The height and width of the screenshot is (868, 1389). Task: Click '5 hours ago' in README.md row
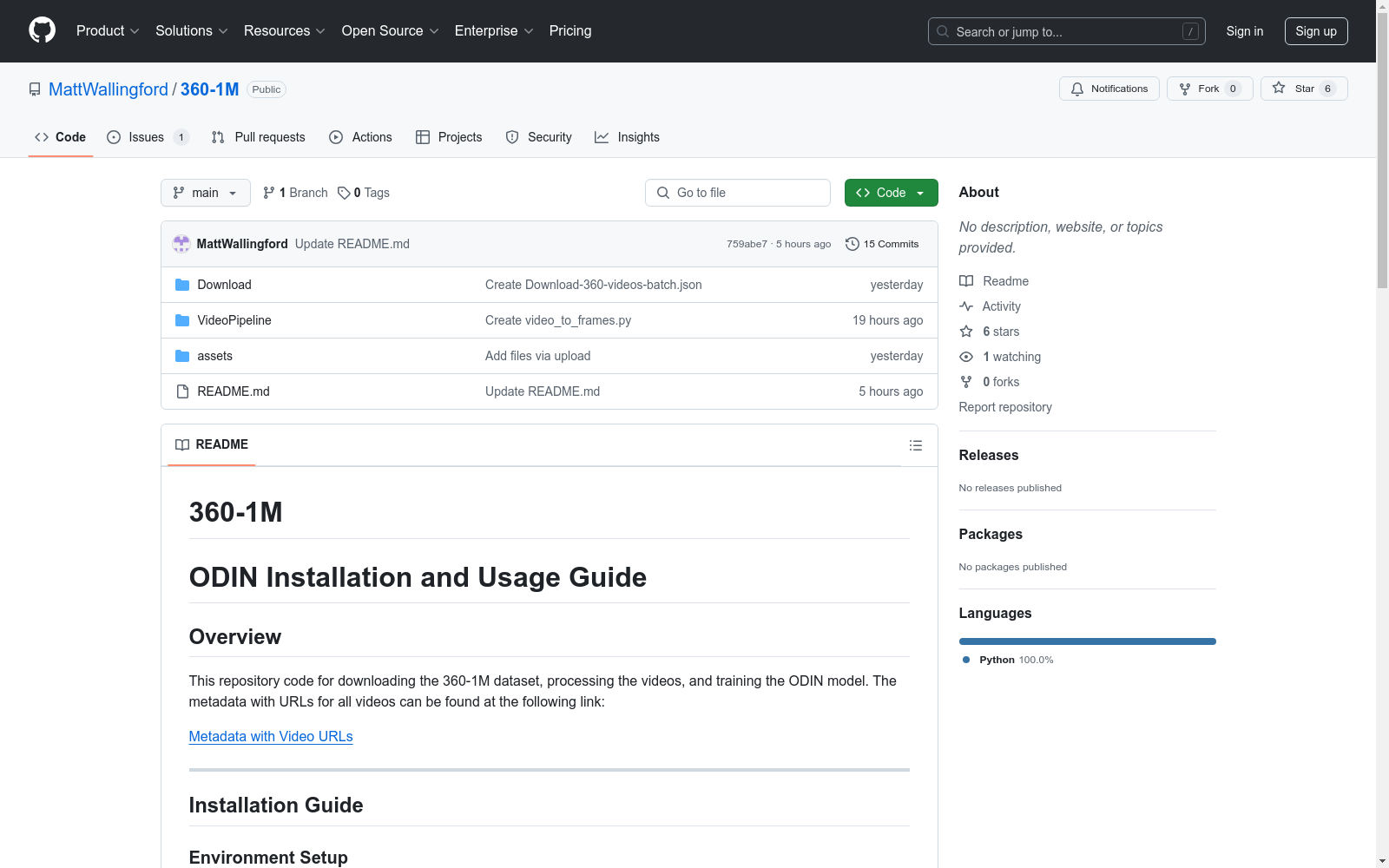pos(891,391)
